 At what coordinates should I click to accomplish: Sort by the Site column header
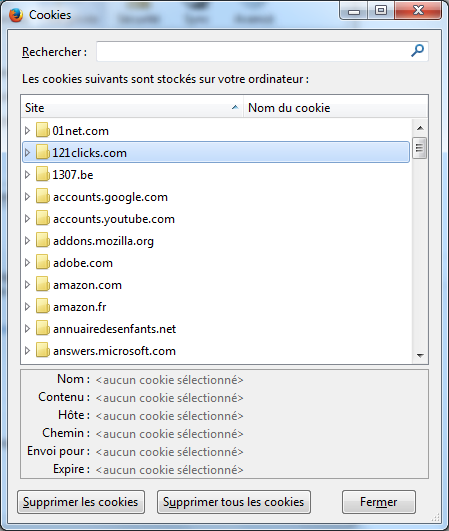pos(132,108)
